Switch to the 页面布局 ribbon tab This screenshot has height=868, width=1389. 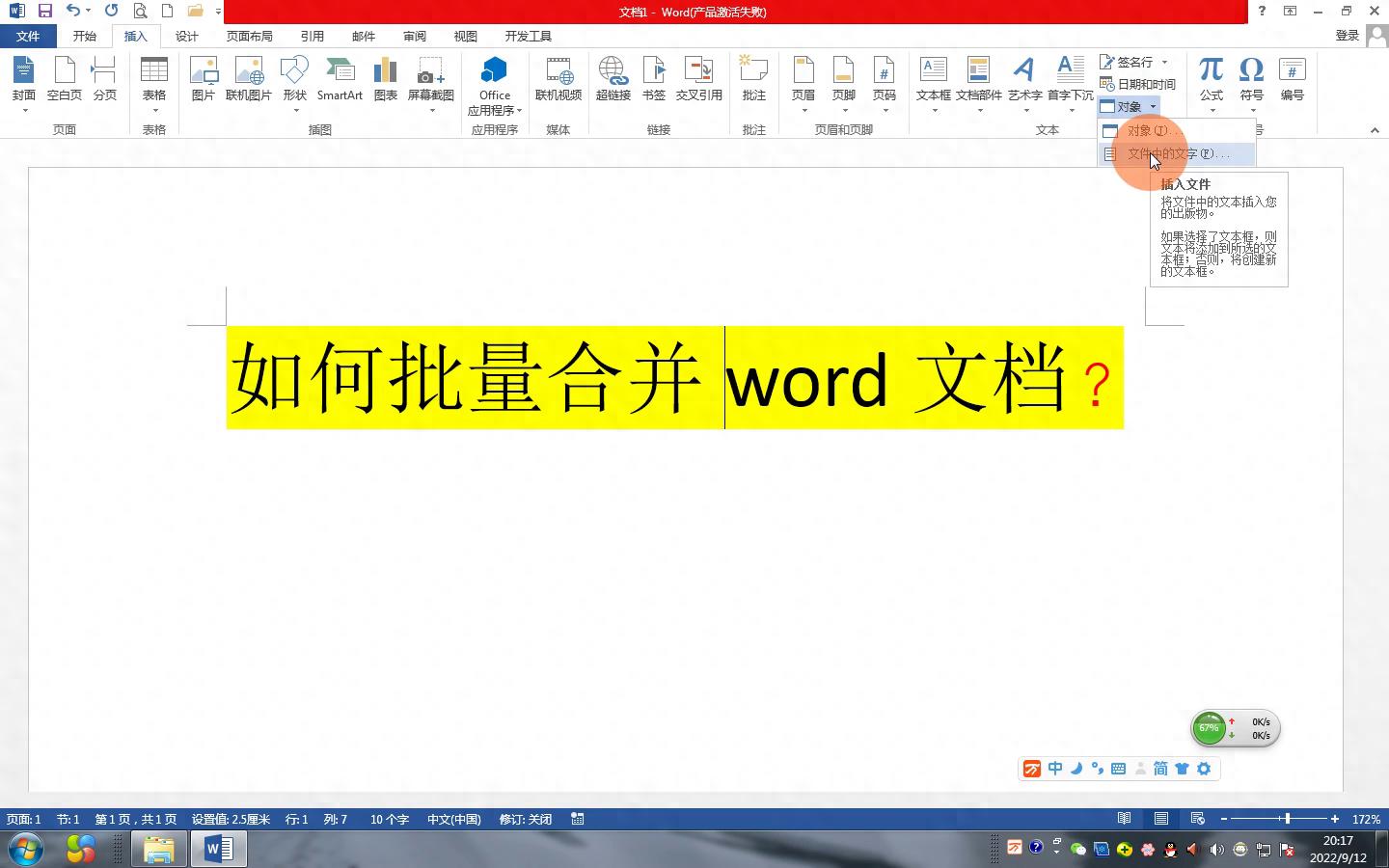250,36
